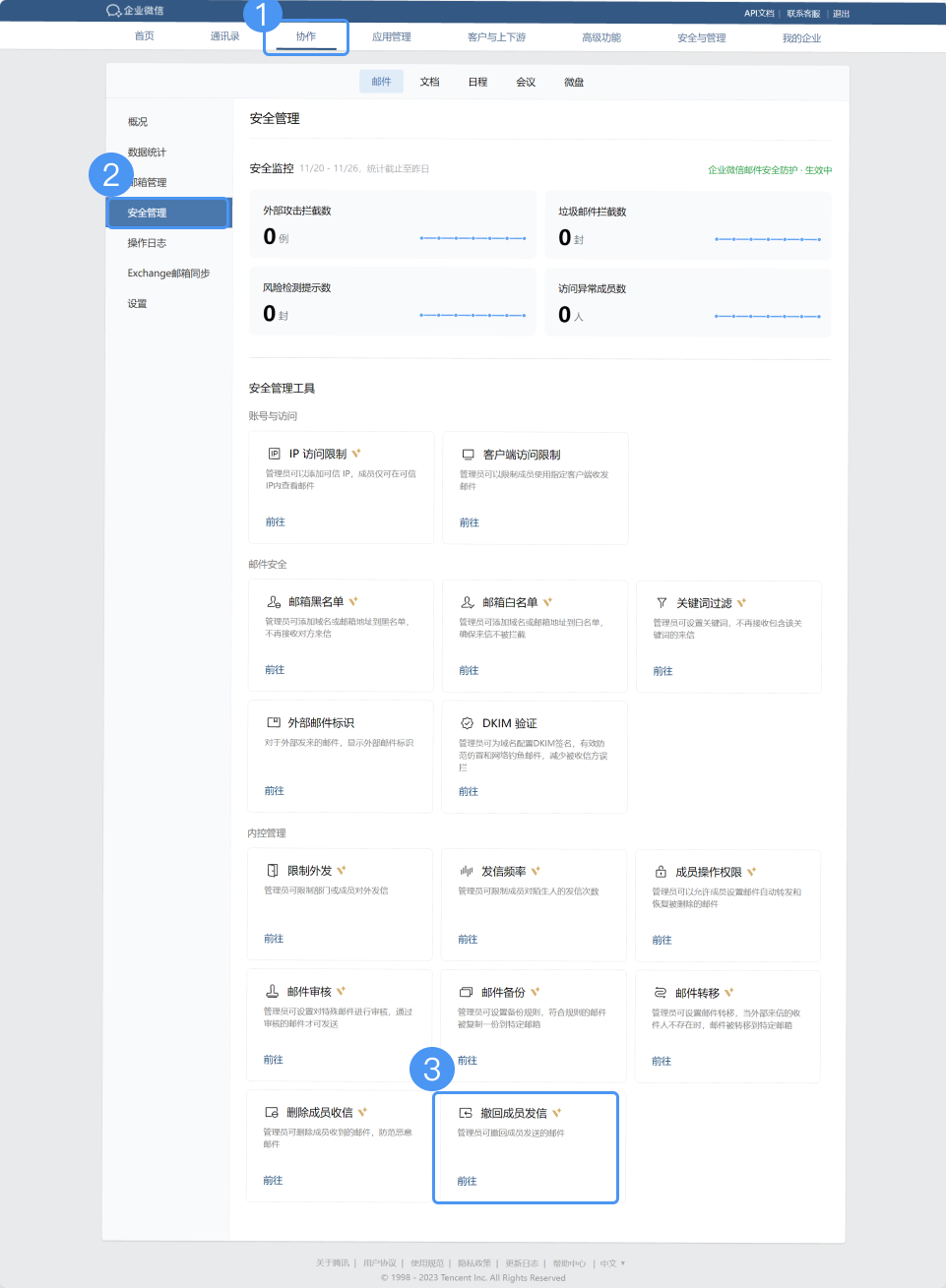Click 前往 under 撤回成员发信
This screenshot has height=1288, width=946.
tap(467, 1181)
